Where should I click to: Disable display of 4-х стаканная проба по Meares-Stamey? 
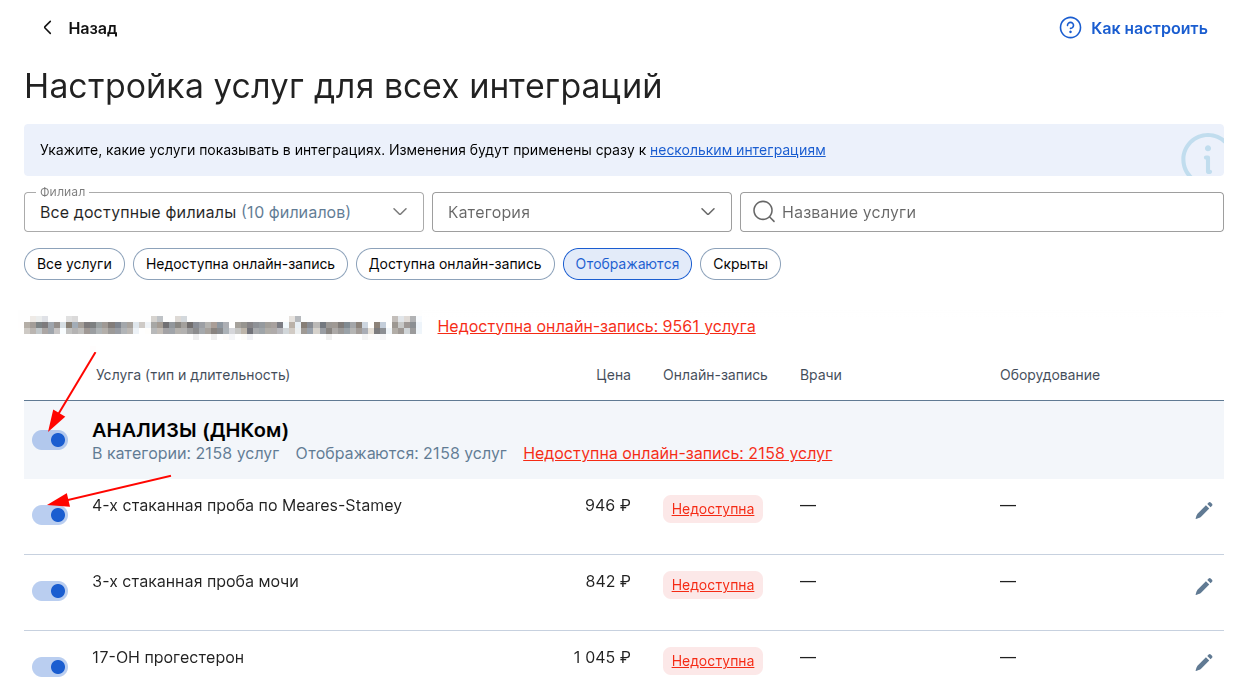50,514
